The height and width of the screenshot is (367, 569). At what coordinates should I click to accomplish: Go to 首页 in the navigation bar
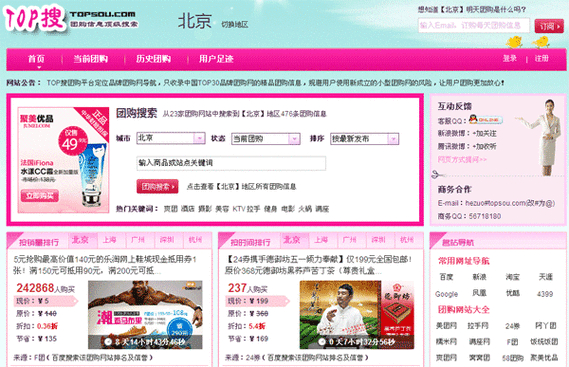36,59
